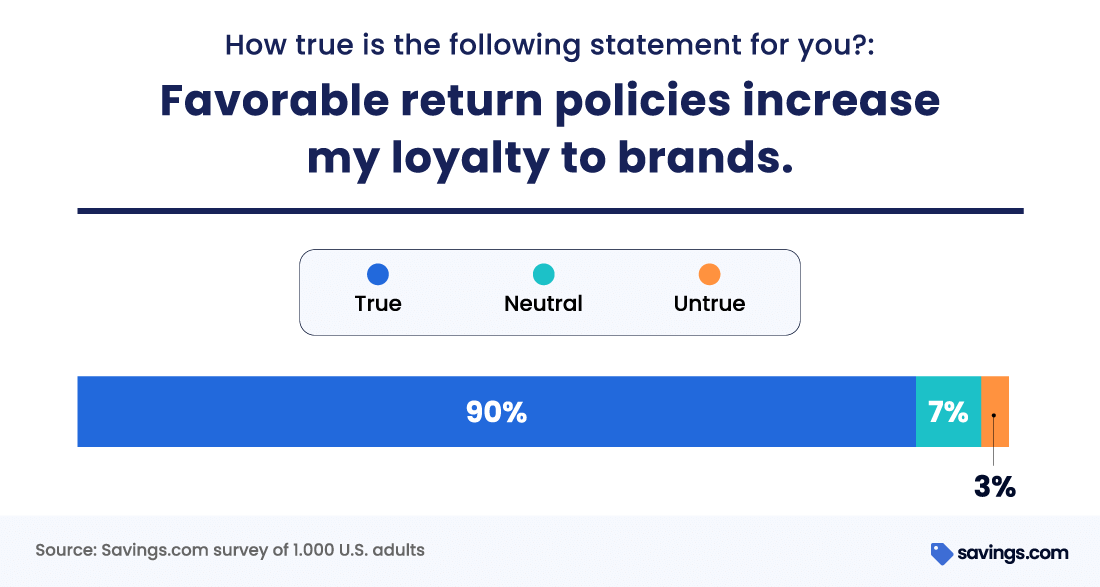Screen dimensions: 1100x587
Task: Click the small callout dot in orange segment
Action: [993, 415]
